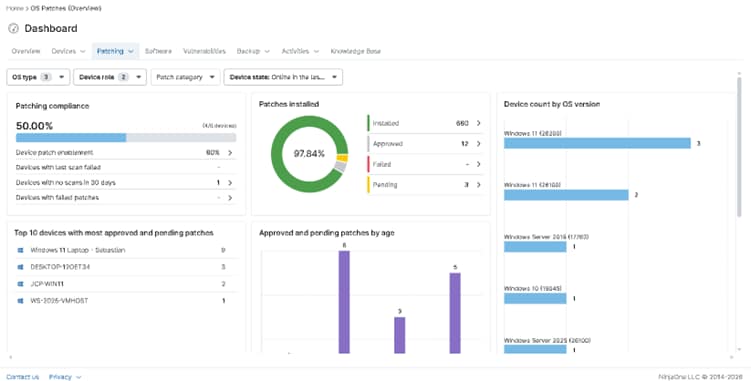The width and height of the screenshot is (751, 381).
Task: Click the Dashboard gauge icon
Action: click(13, 28)
